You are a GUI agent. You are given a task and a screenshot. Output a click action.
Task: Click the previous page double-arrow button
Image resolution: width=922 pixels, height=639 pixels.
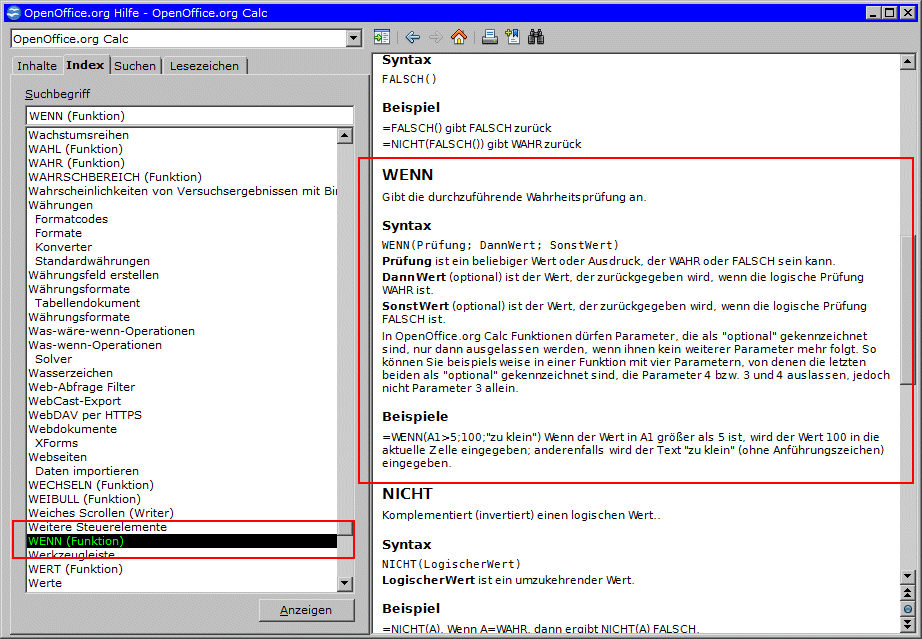point(907,594)
